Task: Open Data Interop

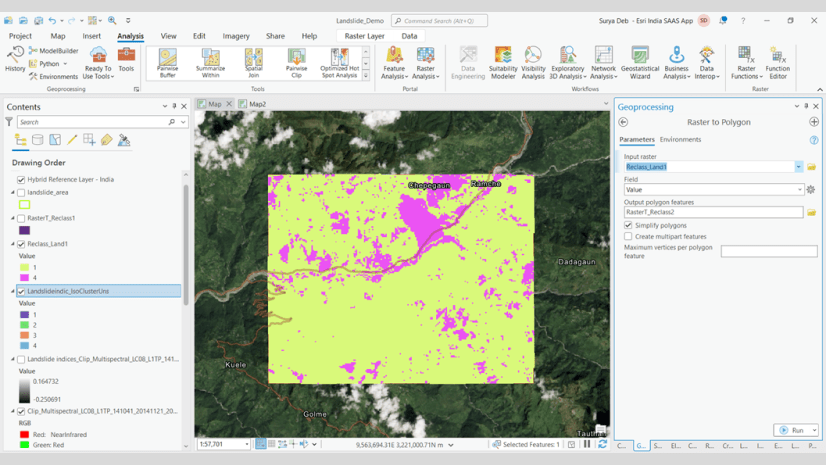Action: 707,63
